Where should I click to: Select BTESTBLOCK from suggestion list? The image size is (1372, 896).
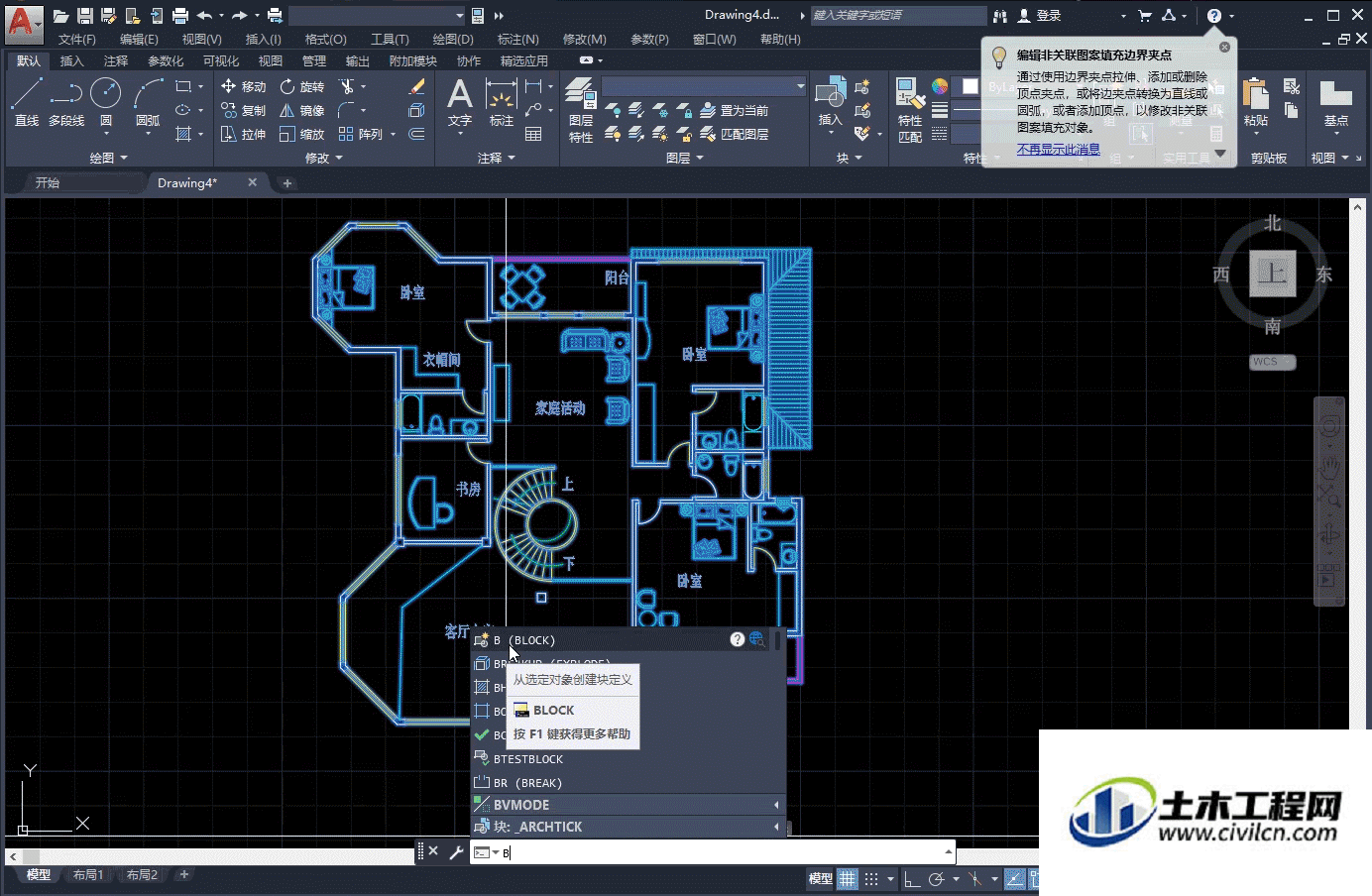[629, 758]
